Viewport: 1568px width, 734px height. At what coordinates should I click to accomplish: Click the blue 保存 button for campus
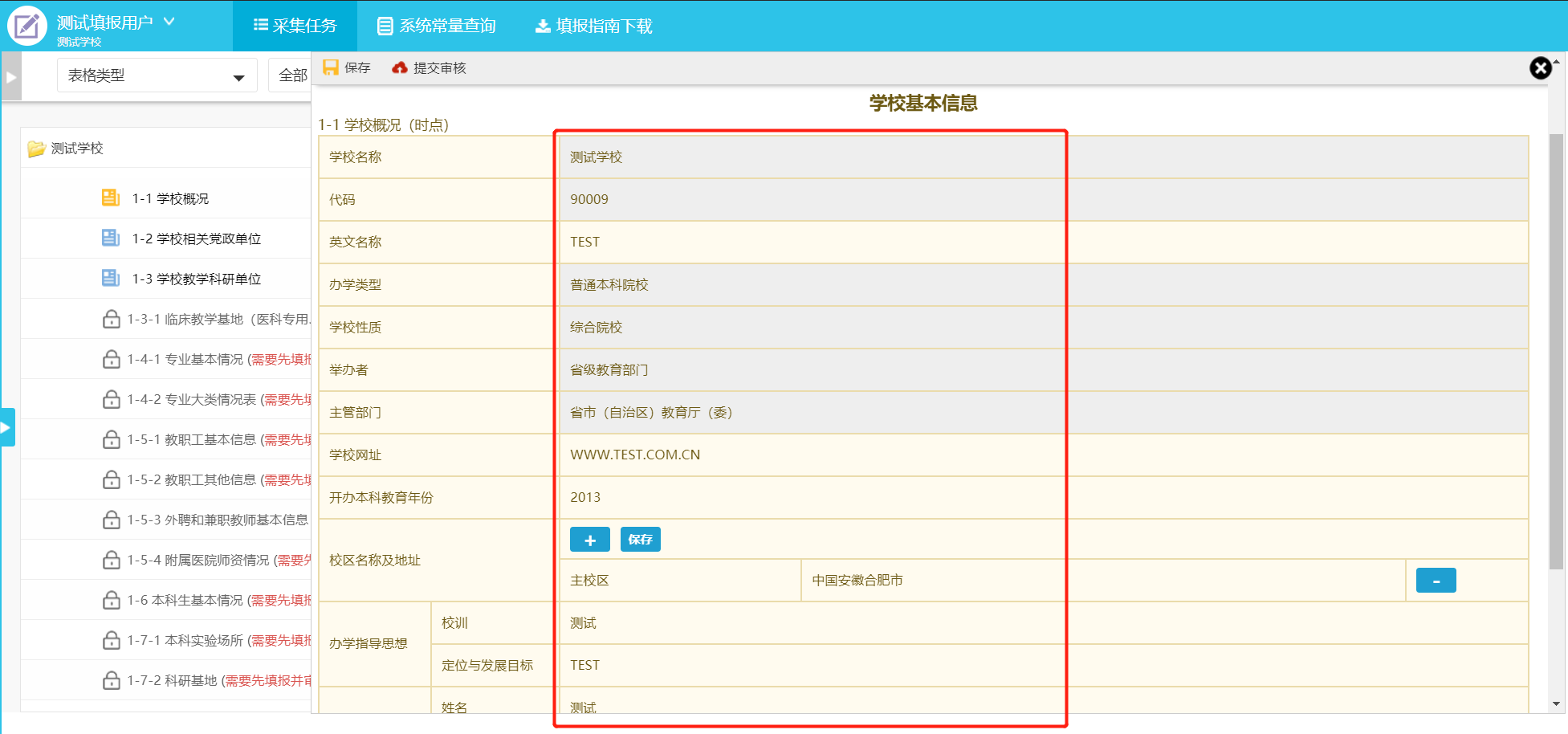point(640,540)
